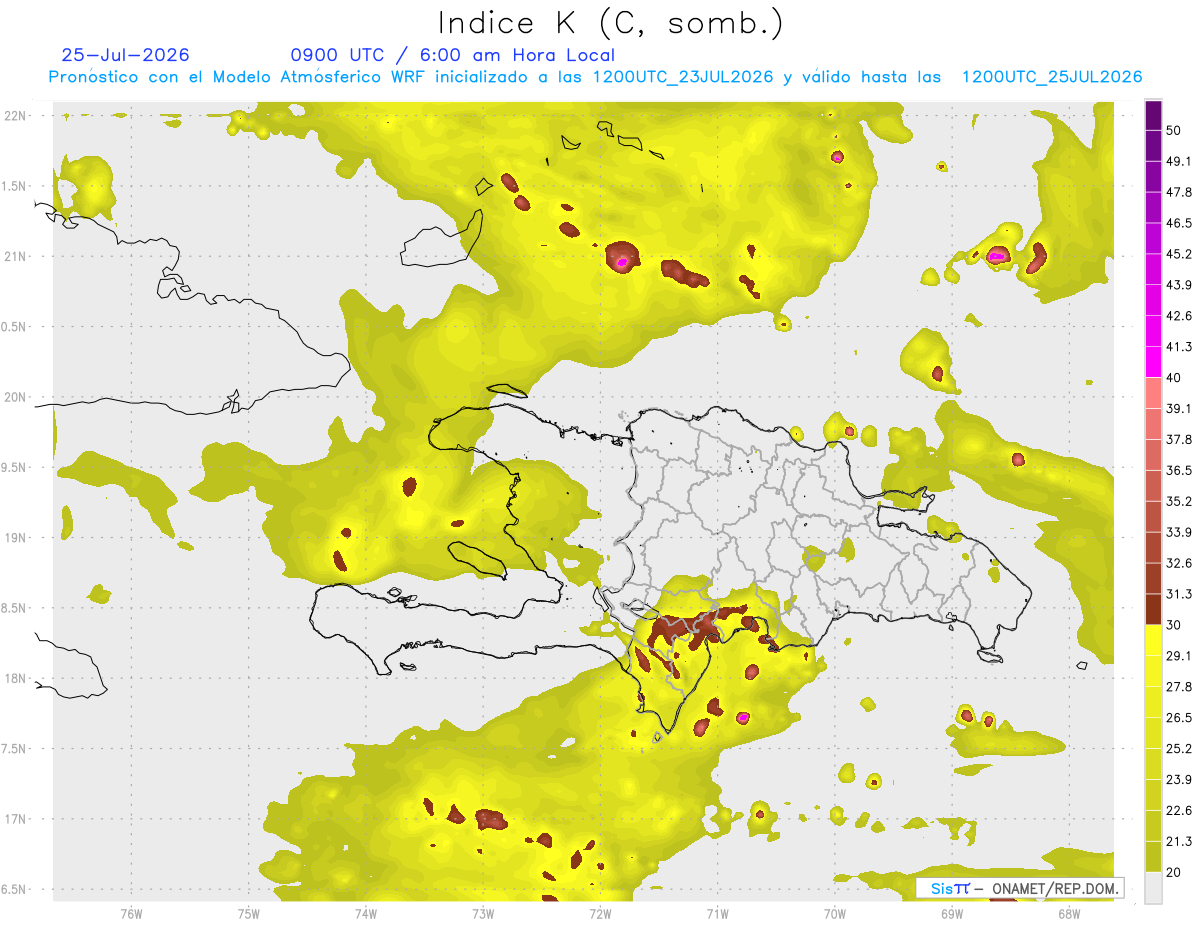Click the colorbar value "22.6"
Screen dimensions: 1200x927
pos(1179,811)
